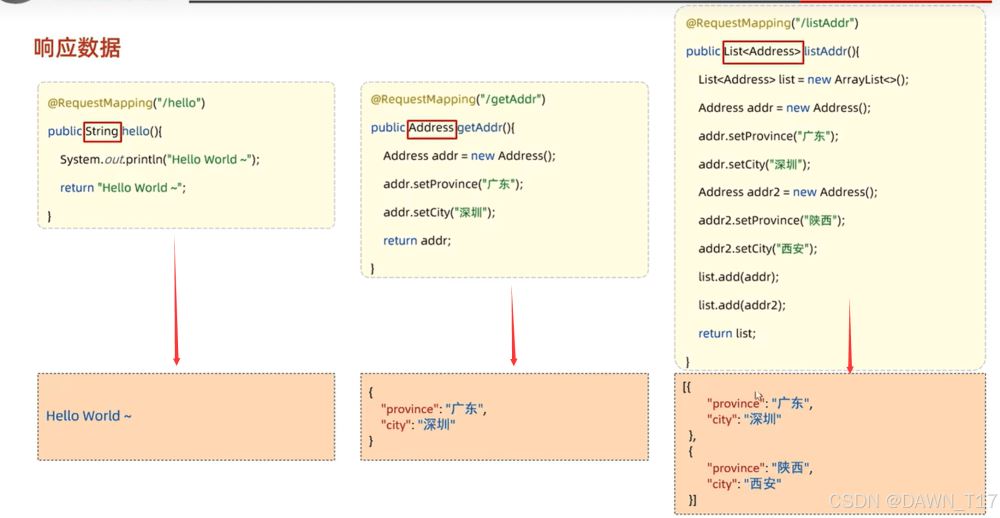This screenshot has height=518, width=1000.
Task: Click addr.setCity("深圳") in the getAddr method
Action: coord(439,212)
